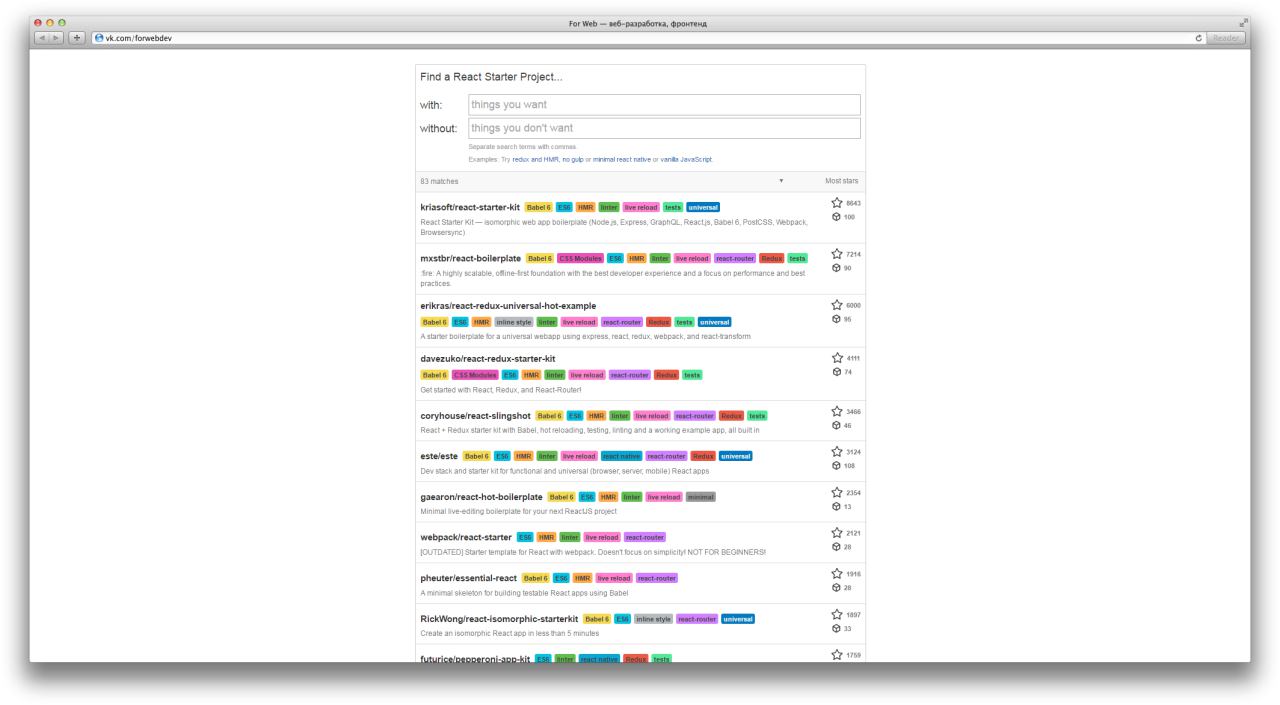The height and width of the screenshot is (705, 1280).
Task: Try the 'minimal react native' example link
Action: click(x=621, y=159)
